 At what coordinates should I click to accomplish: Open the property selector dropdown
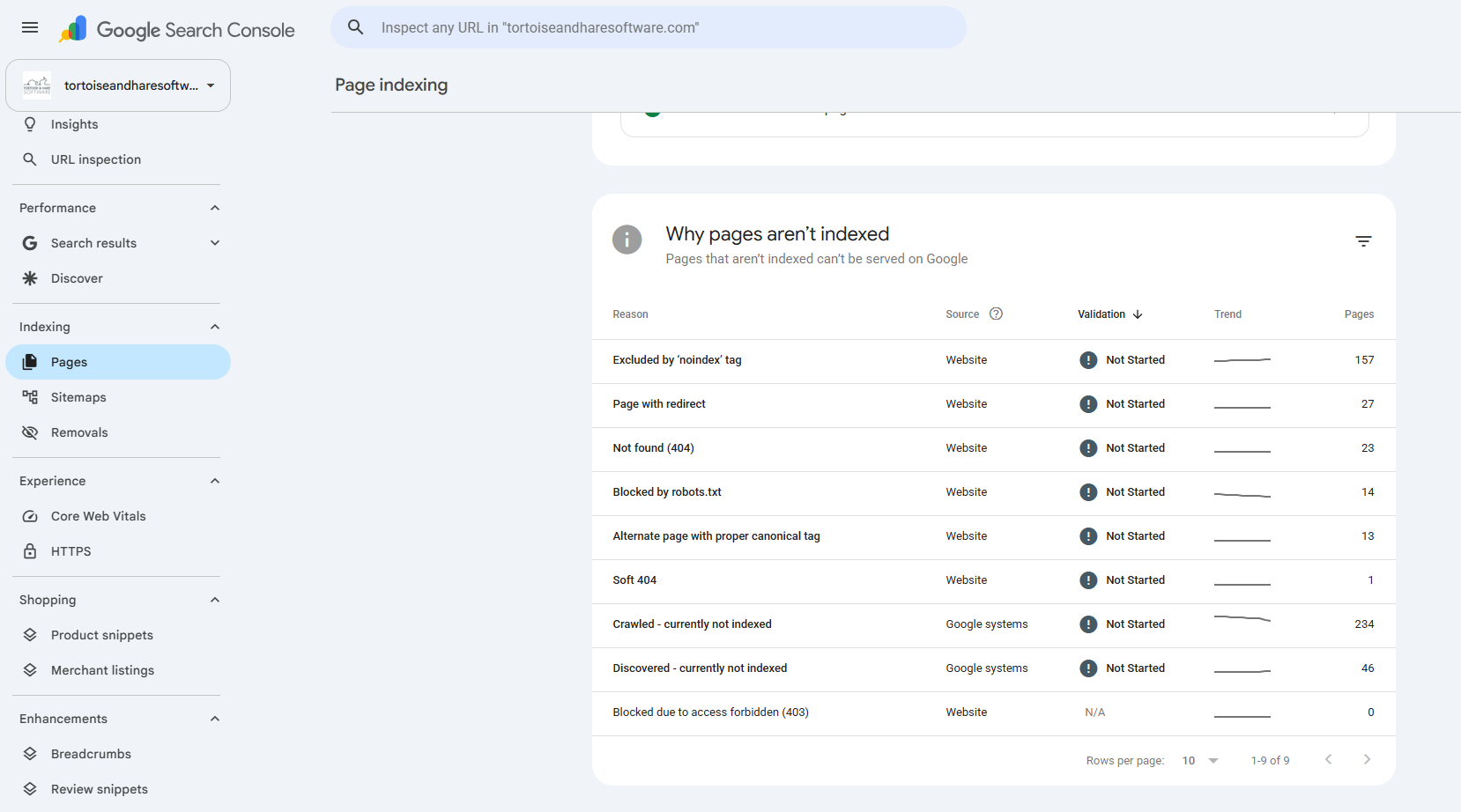[x=118, y=85]
